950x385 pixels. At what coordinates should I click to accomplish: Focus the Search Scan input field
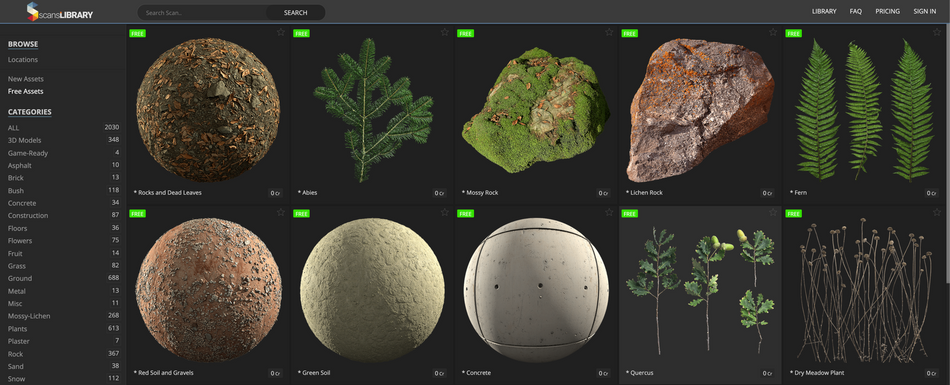202,13
